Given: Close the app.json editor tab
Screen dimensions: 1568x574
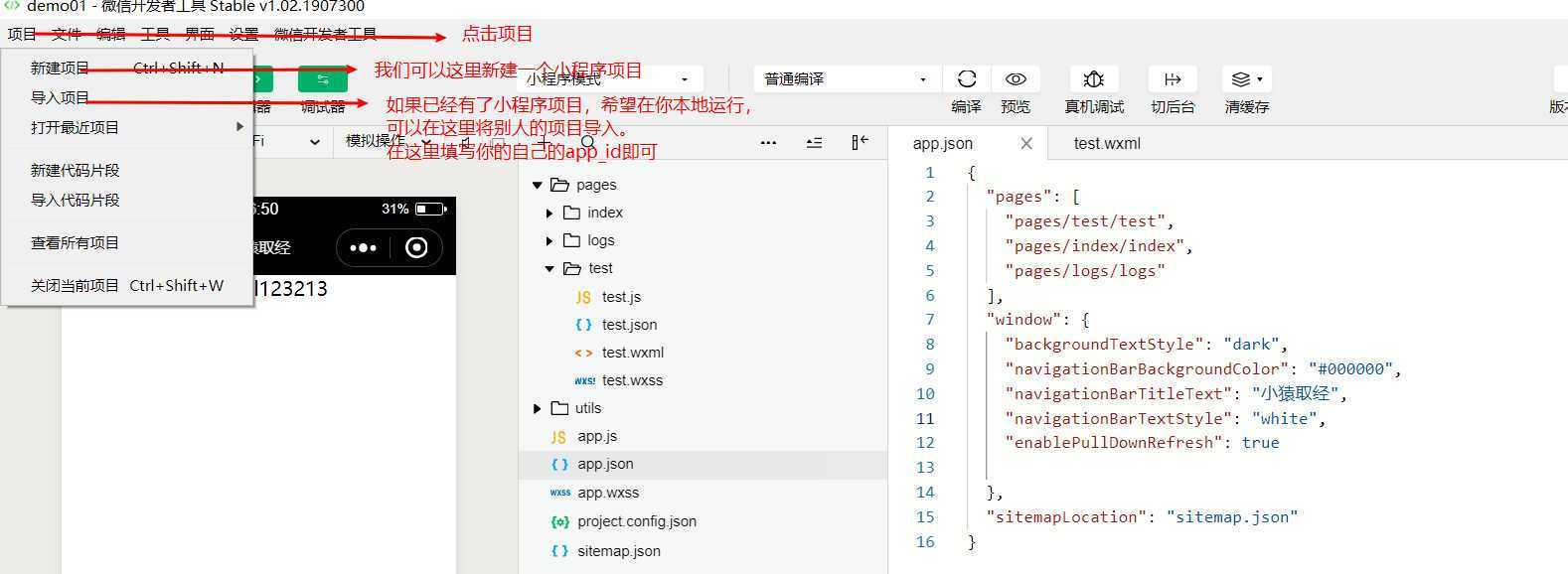Looking at the screenshot, I should [x=1026, y=143].
